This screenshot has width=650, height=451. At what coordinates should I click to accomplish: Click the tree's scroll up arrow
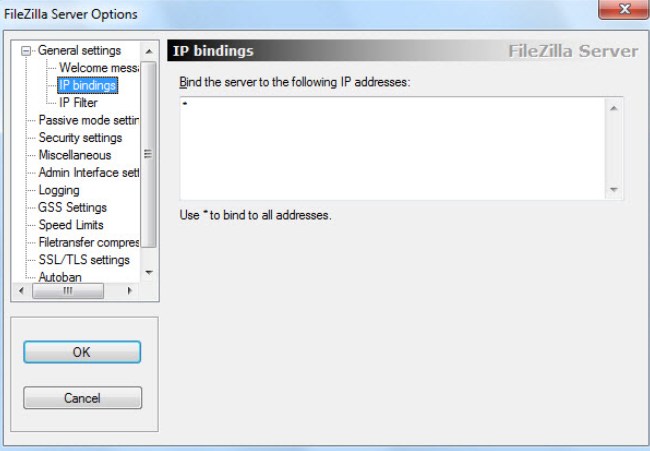pyautogui.click(x=149, y=51)
